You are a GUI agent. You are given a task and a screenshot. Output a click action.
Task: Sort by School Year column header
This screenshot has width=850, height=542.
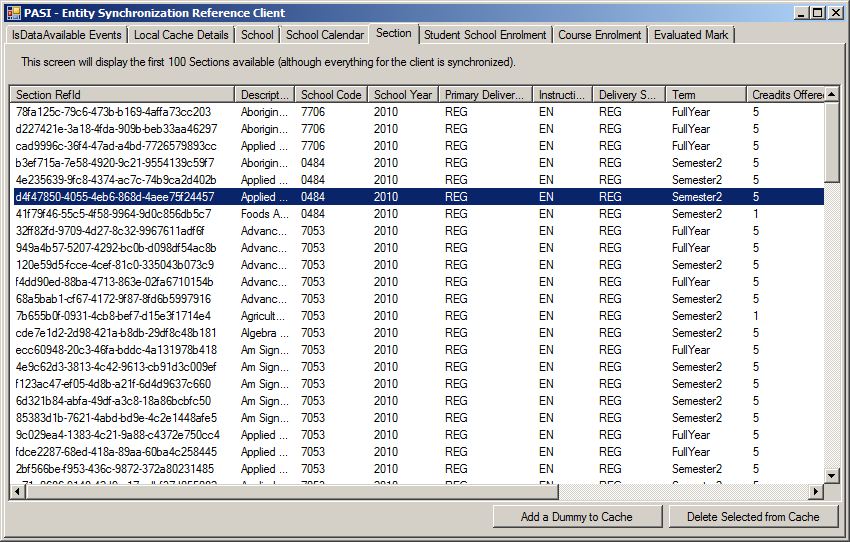pos(403,95)
